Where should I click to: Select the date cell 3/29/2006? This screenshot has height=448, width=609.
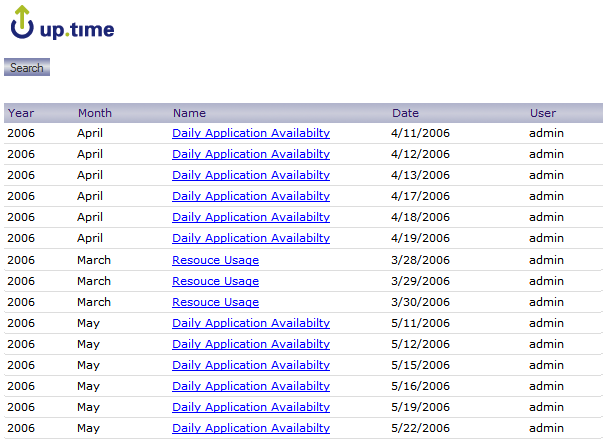pyautogui.click(x=420, y=281)
